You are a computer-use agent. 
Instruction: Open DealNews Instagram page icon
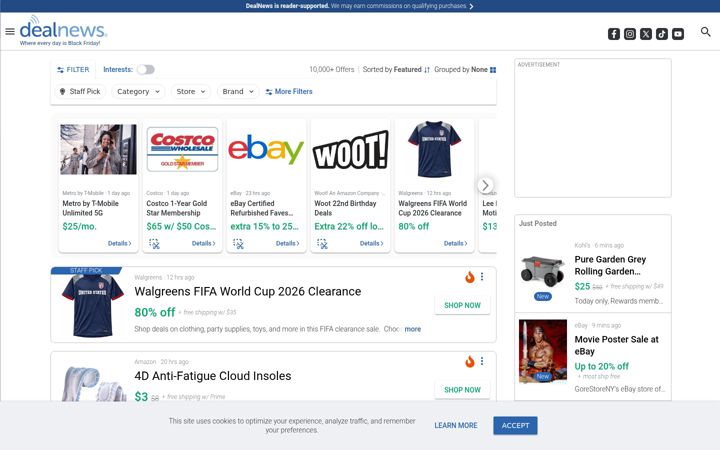[630, 34]
